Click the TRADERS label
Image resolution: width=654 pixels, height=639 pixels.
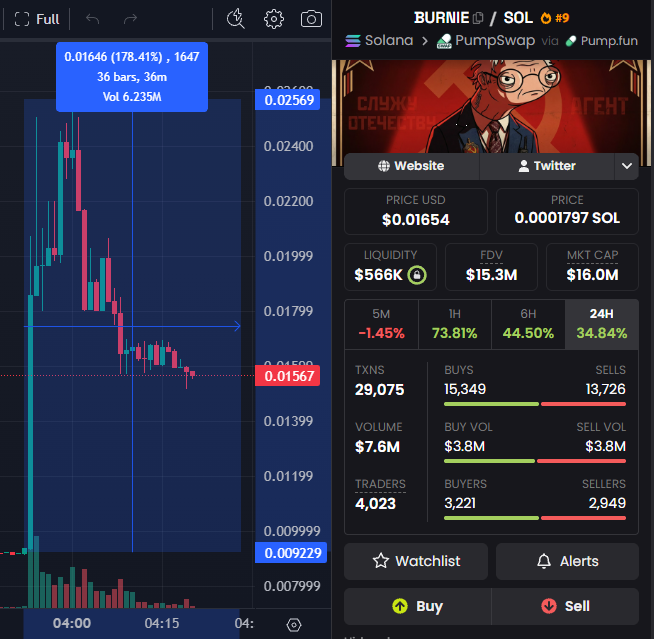pyautogui.click(x=380, y=484)
